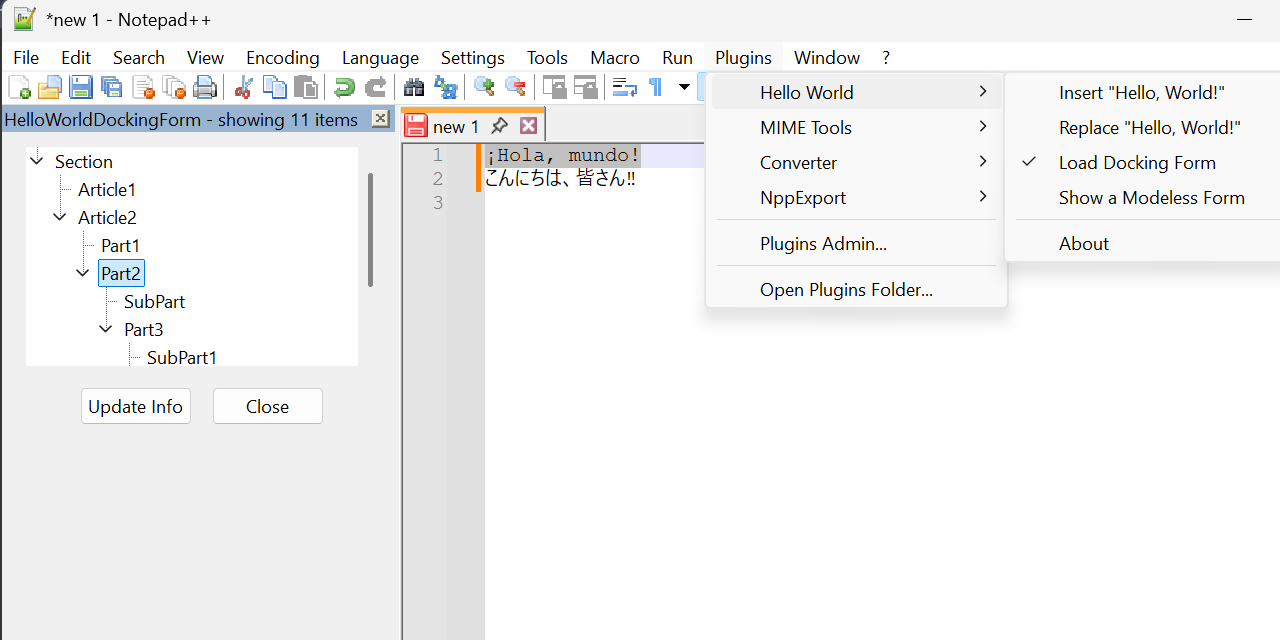Choose Insert "Hello, World!" from the submenu
The width and height of the screenshot is (1280, 640).
[1142, 93]
